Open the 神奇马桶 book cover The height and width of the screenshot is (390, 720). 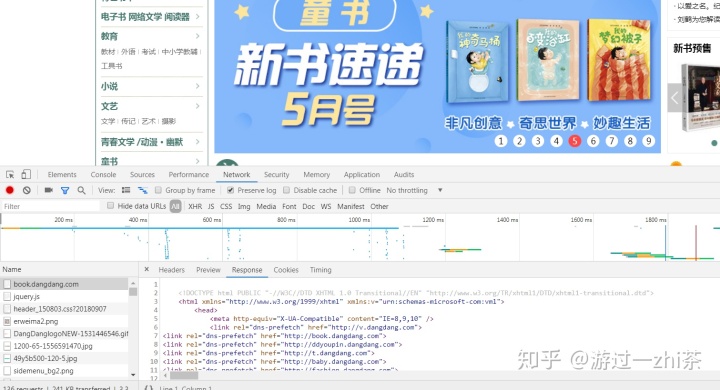click(x=478, y=61)
